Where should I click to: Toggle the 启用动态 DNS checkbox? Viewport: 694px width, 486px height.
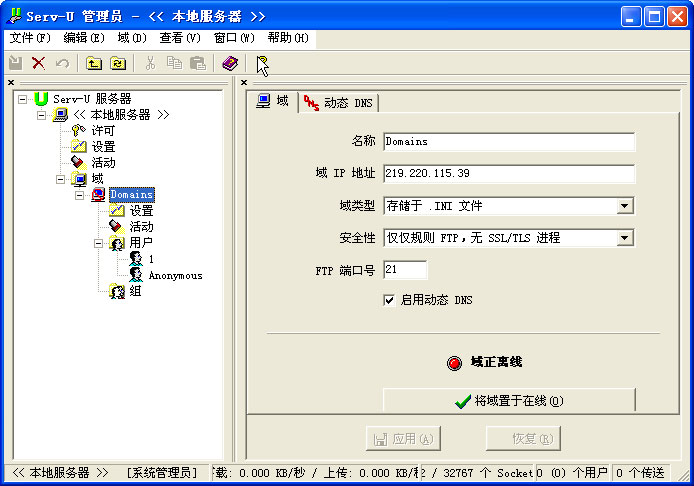pos(389,301)
